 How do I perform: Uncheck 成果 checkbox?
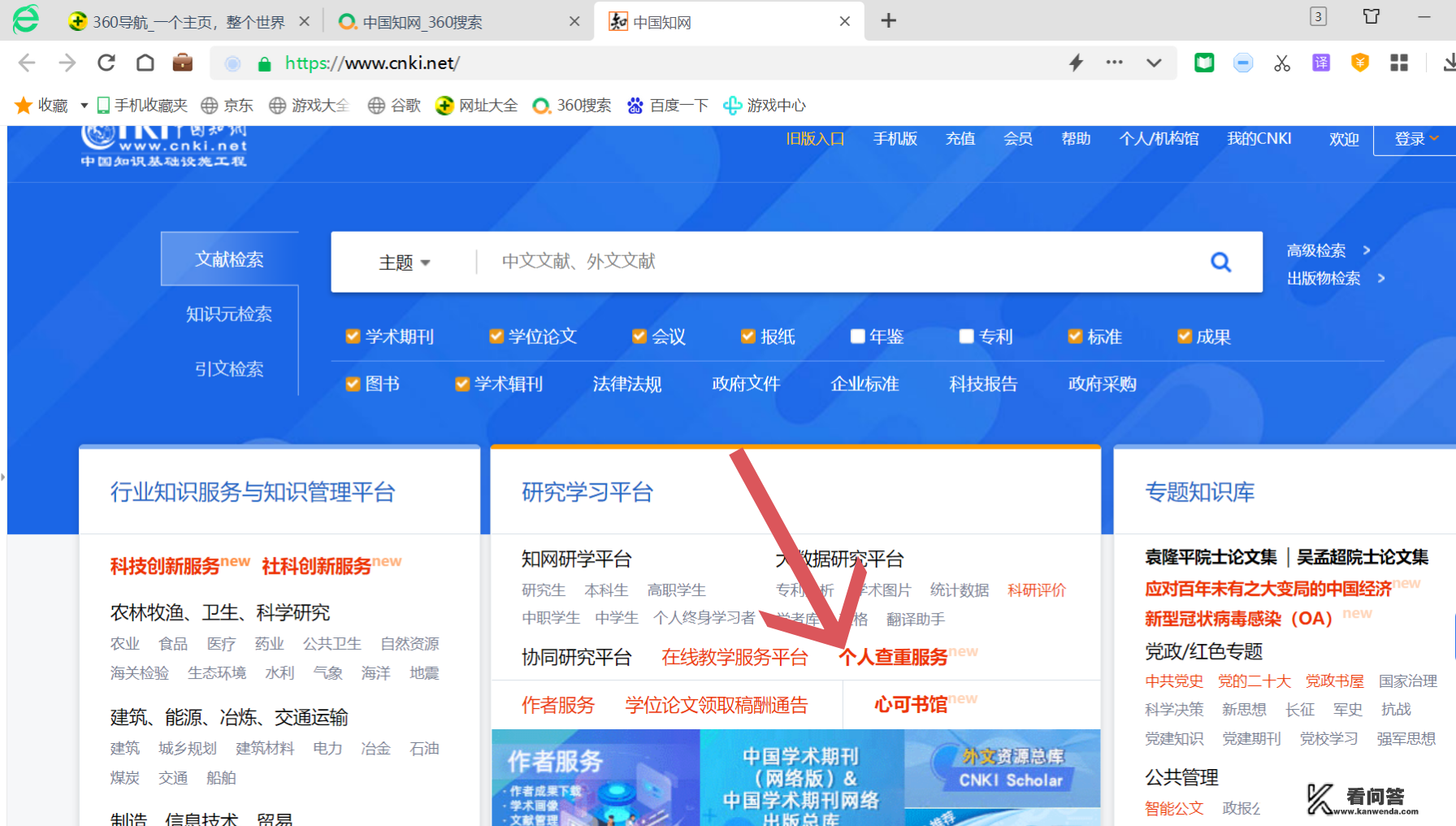[1185, 337]
